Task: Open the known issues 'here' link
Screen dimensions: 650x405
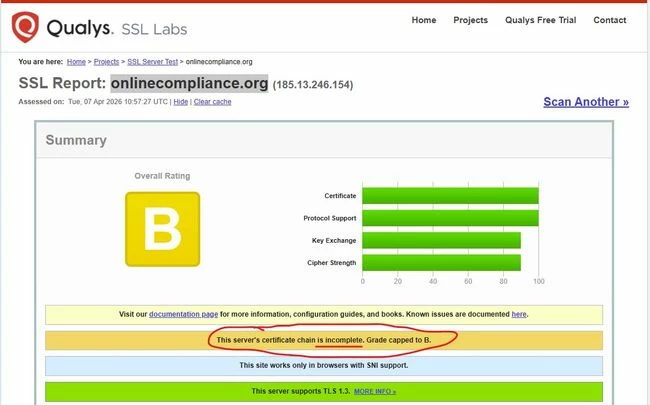Action: (x=519, y=314)
